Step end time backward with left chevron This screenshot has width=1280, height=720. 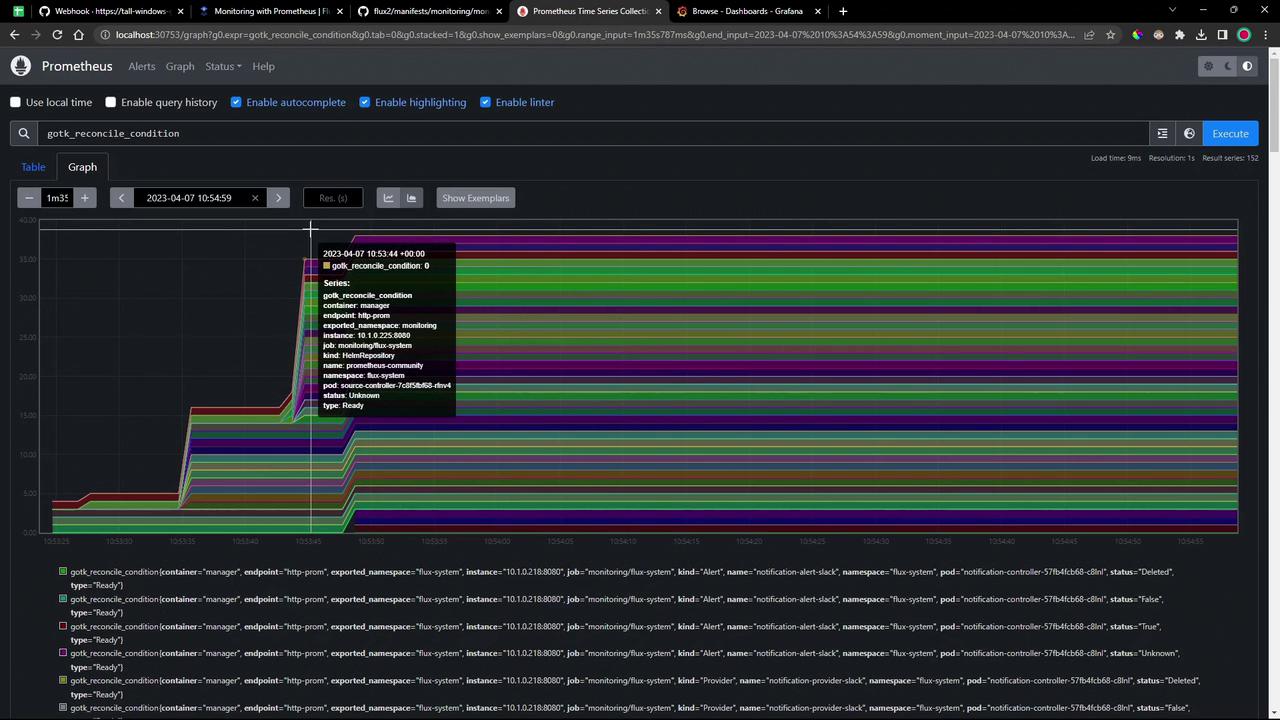point(121,198)
